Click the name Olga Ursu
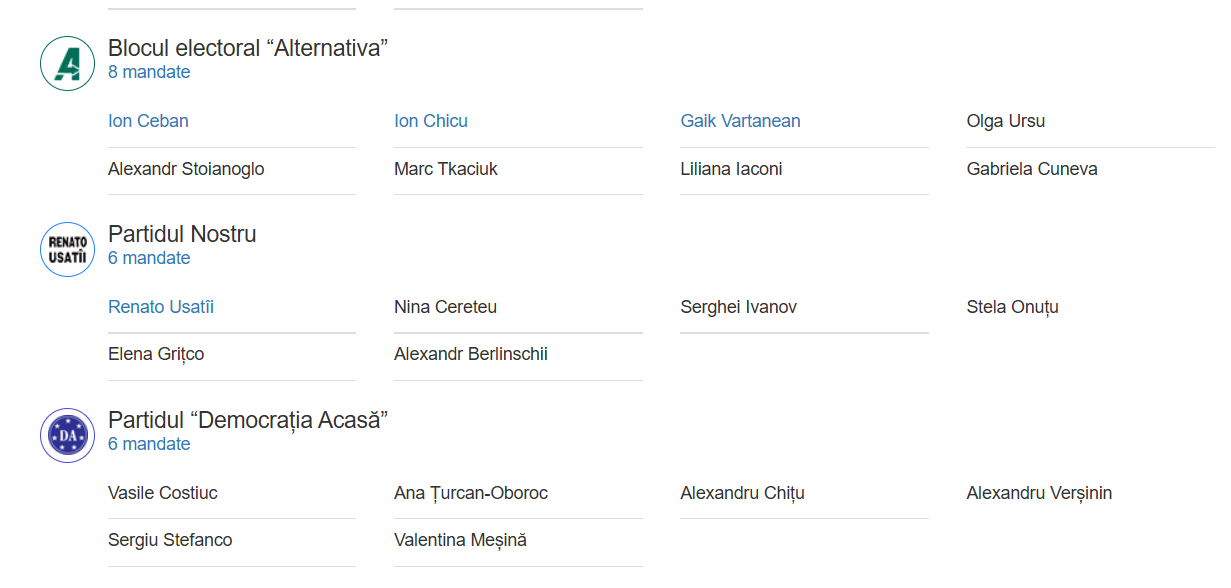Viewport: 1231px width, 588px height. coord(1006,121)
